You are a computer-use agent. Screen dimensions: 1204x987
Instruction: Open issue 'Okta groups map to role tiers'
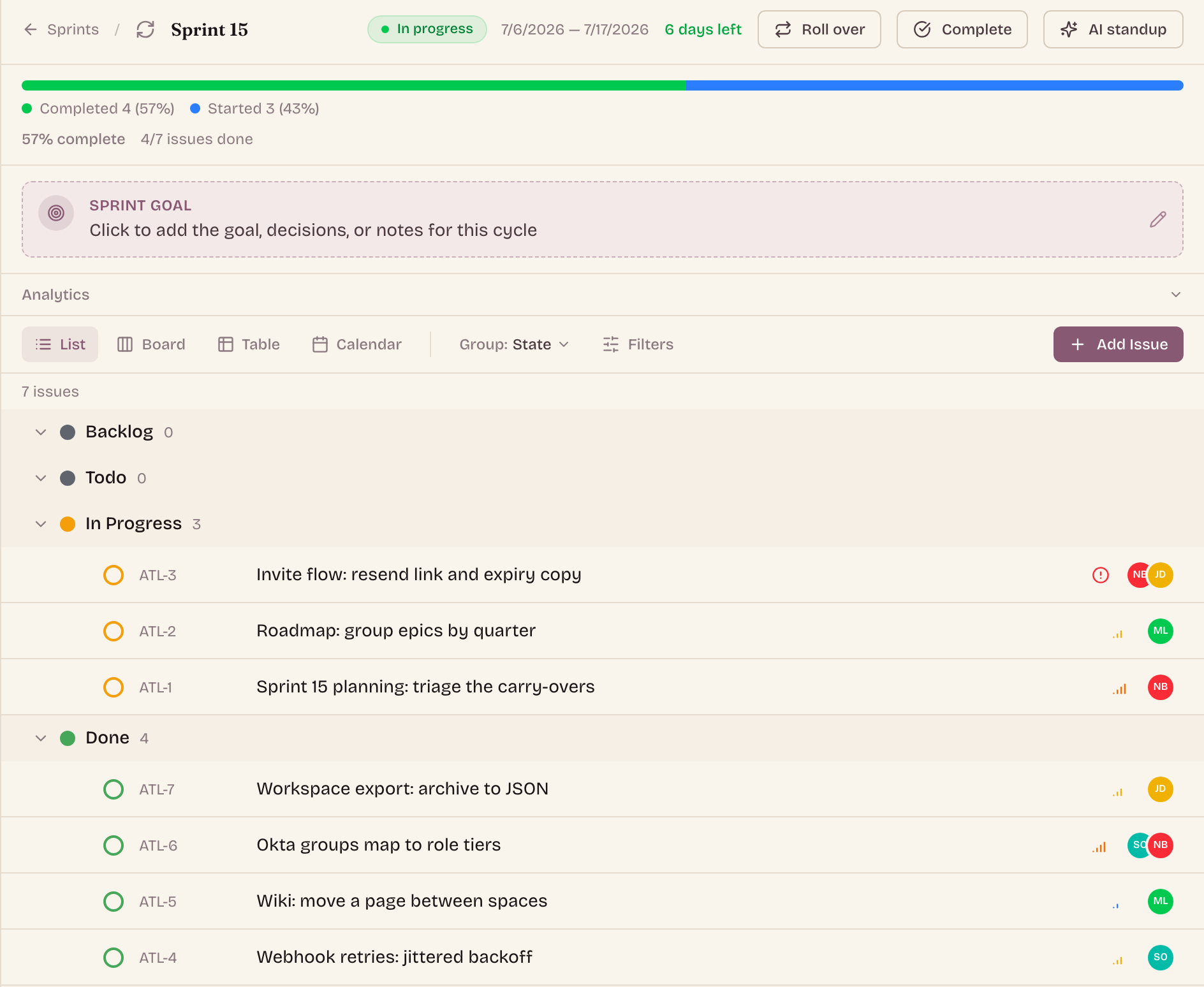[x=379, y=845]
